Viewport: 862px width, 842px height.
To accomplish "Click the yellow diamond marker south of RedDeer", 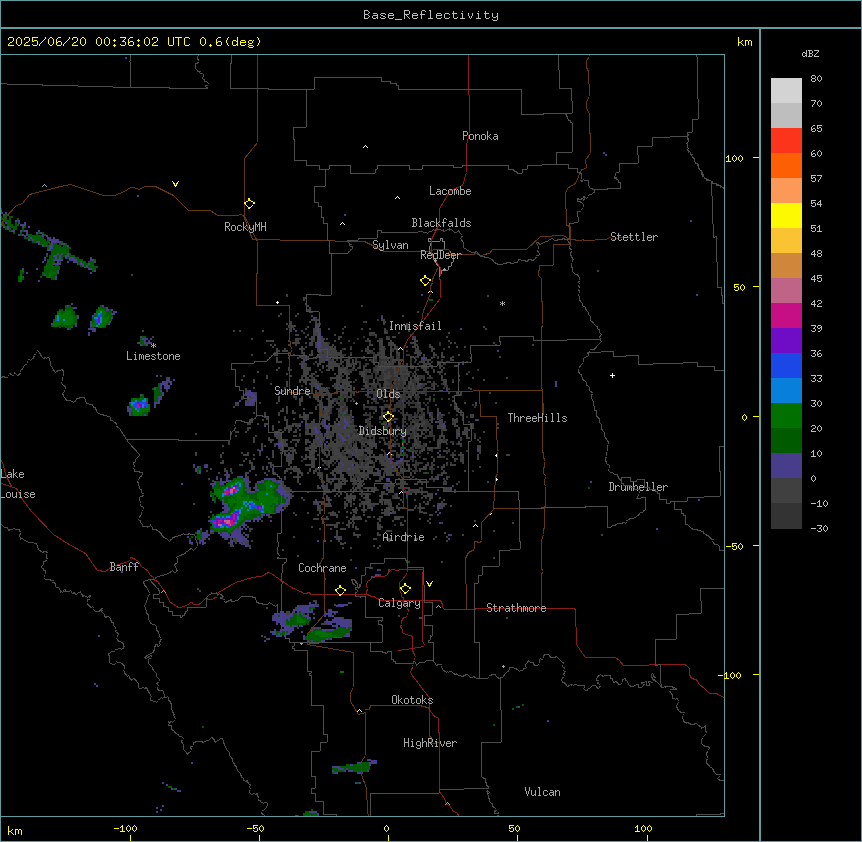I will tap(425, 281).
